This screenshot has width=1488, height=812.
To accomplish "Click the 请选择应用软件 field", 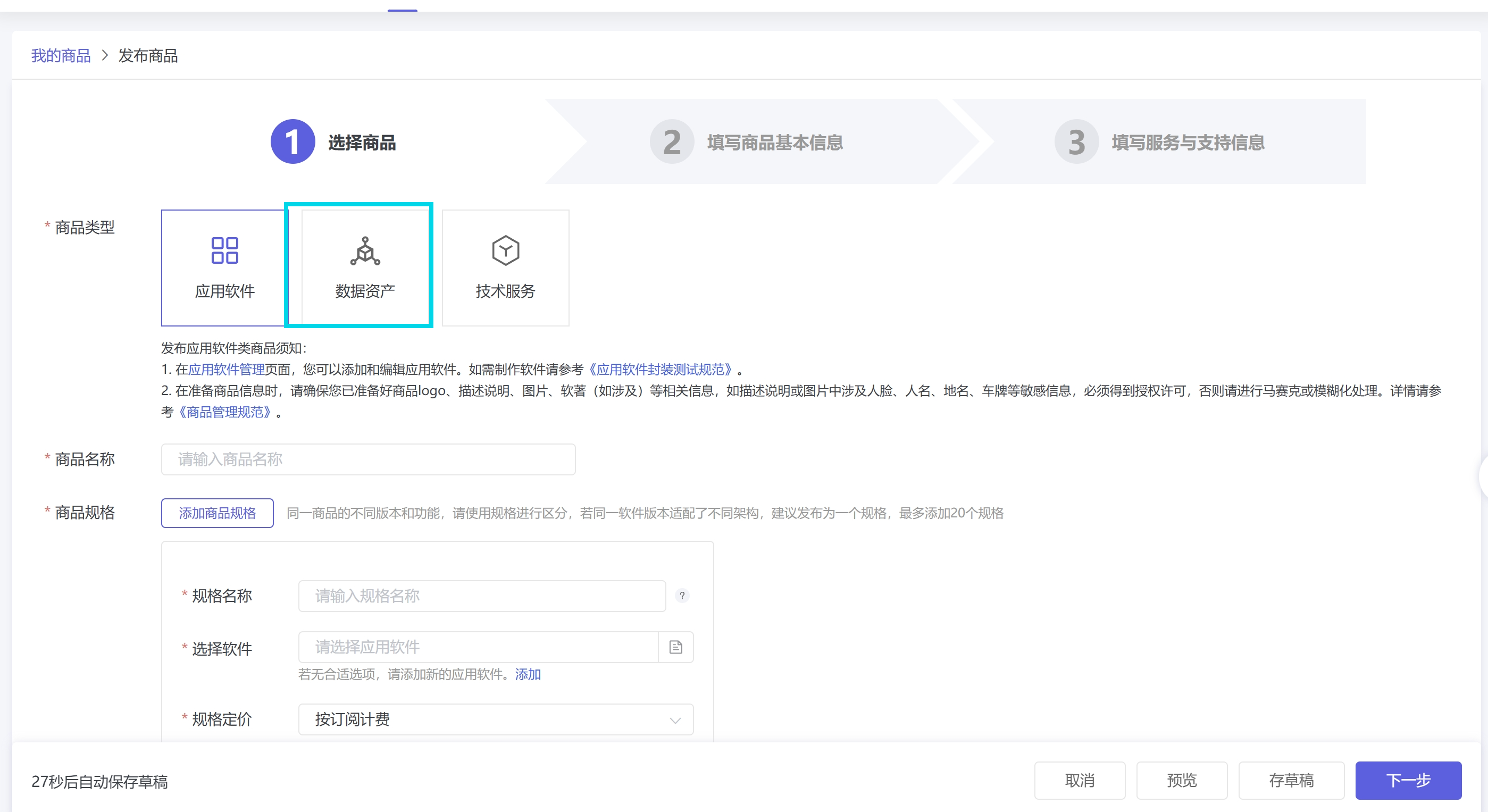I will click(478, 647).
